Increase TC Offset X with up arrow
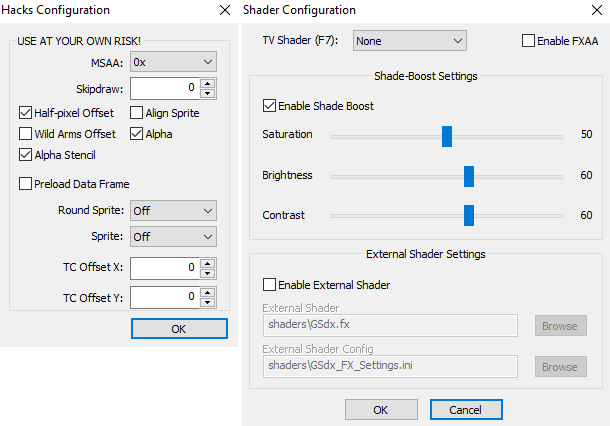This screenshot has height=426, width=610. 207,262
